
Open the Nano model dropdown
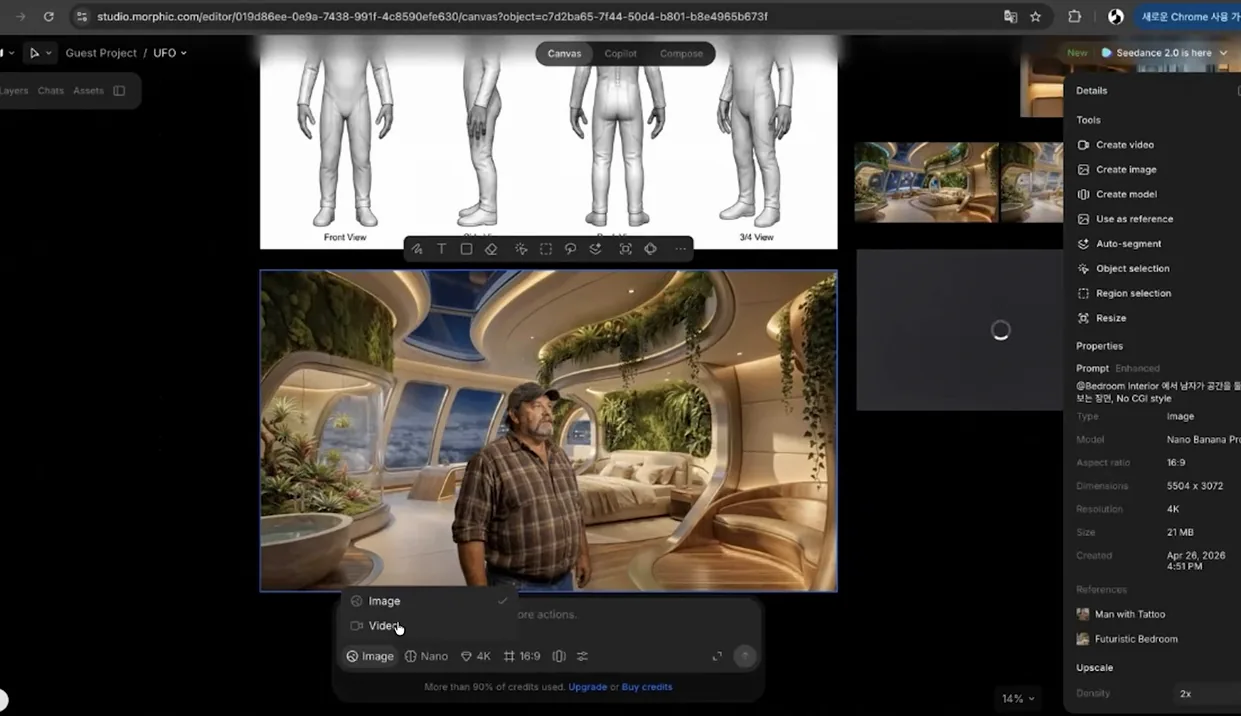427,656
